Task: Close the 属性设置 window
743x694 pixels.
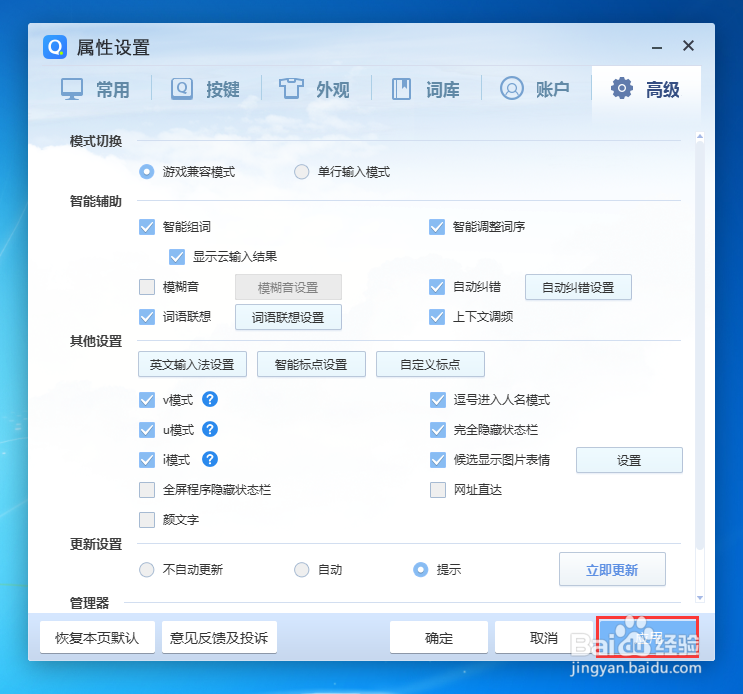Action: click(689, 45)
